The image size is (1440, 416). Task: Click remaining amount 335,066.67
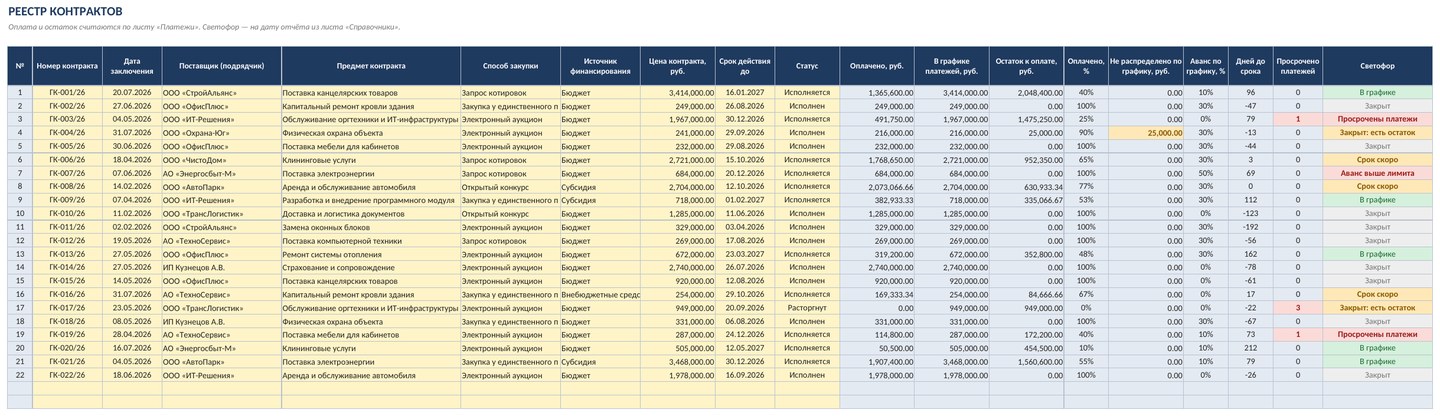point(1027,200)
